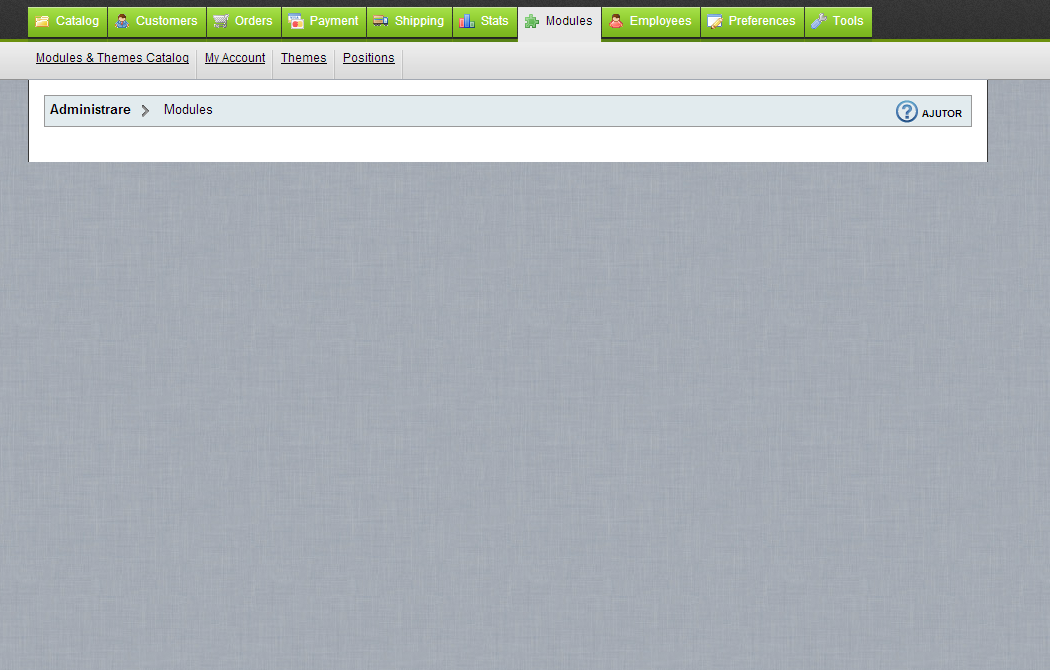Open the Catalog tab
Viewport: 1050px width, 670px height.
pyautogui.click(x=68, y=22)
